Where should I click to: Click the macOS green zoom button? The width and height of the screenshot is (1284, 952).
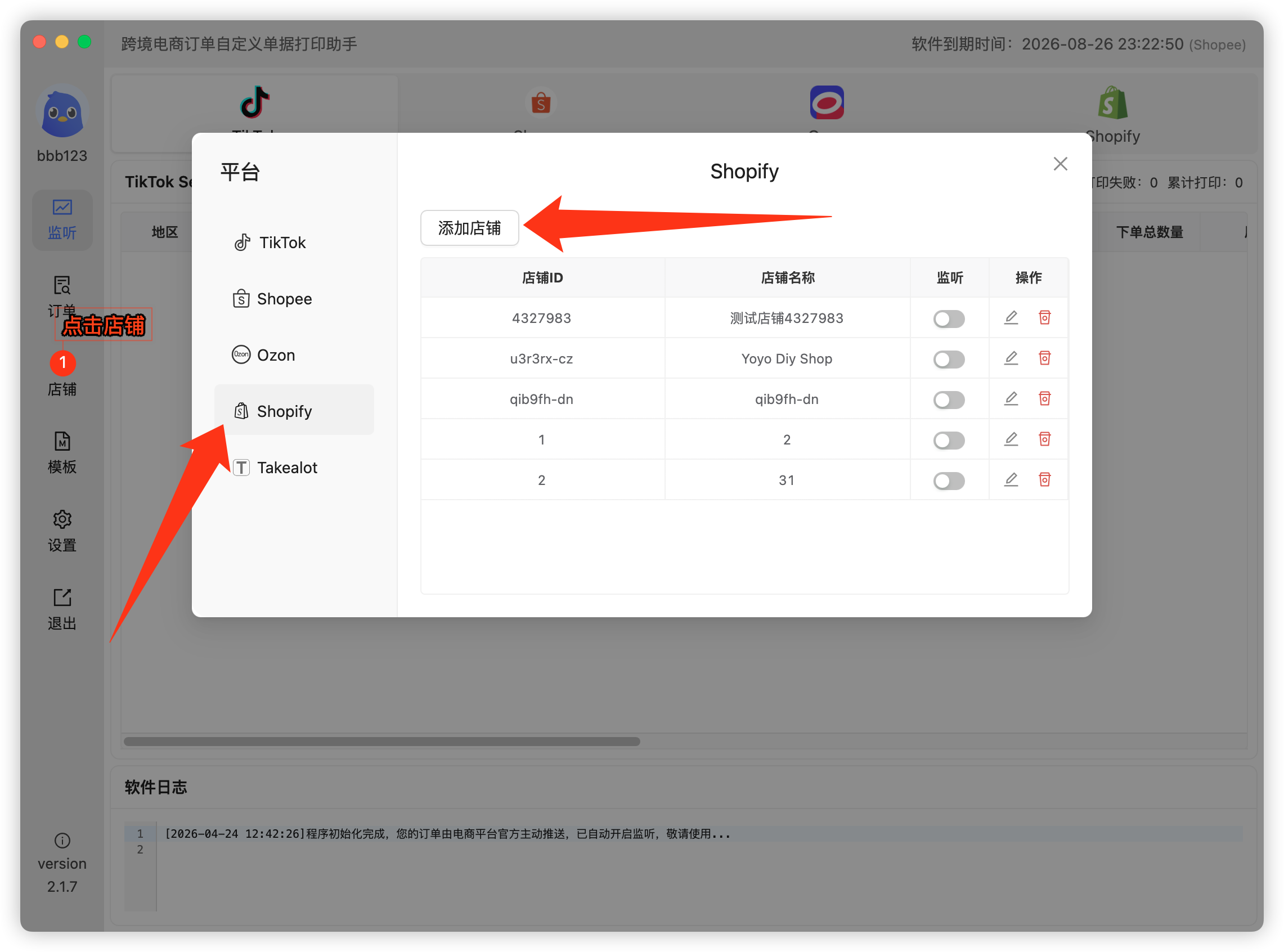click(x=84, y=42)
